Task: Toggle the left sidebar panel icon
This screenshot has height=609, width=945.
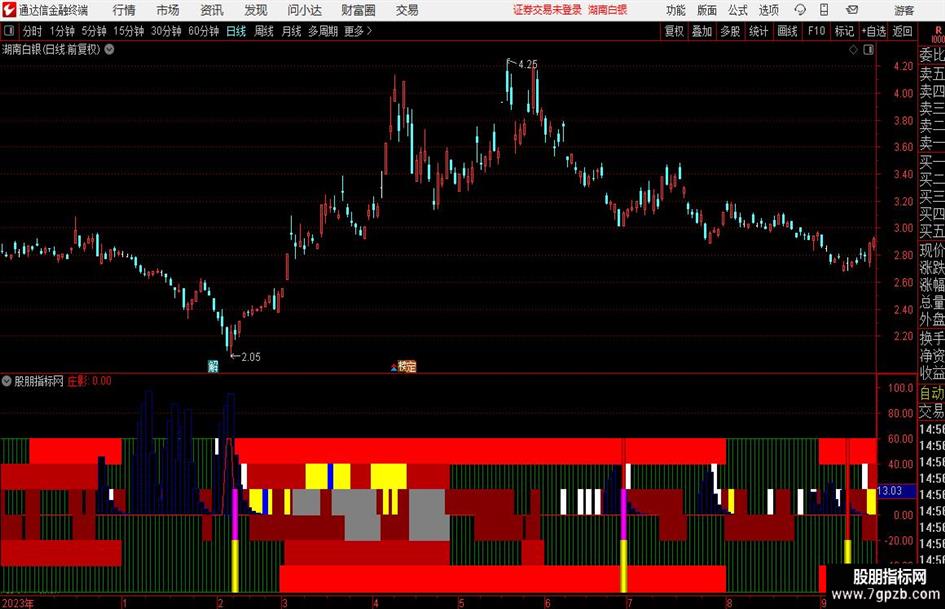Action: coord(9,31)
